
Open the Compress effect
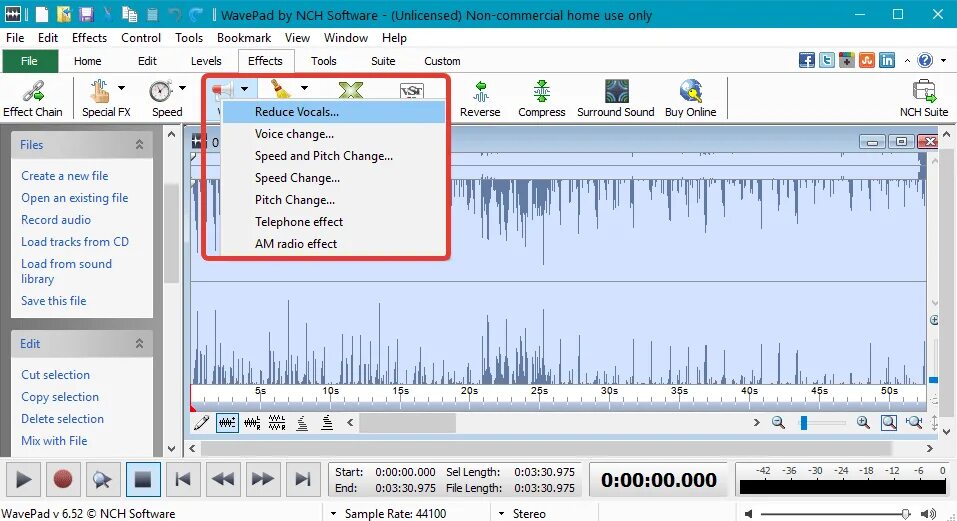[541, 98]
